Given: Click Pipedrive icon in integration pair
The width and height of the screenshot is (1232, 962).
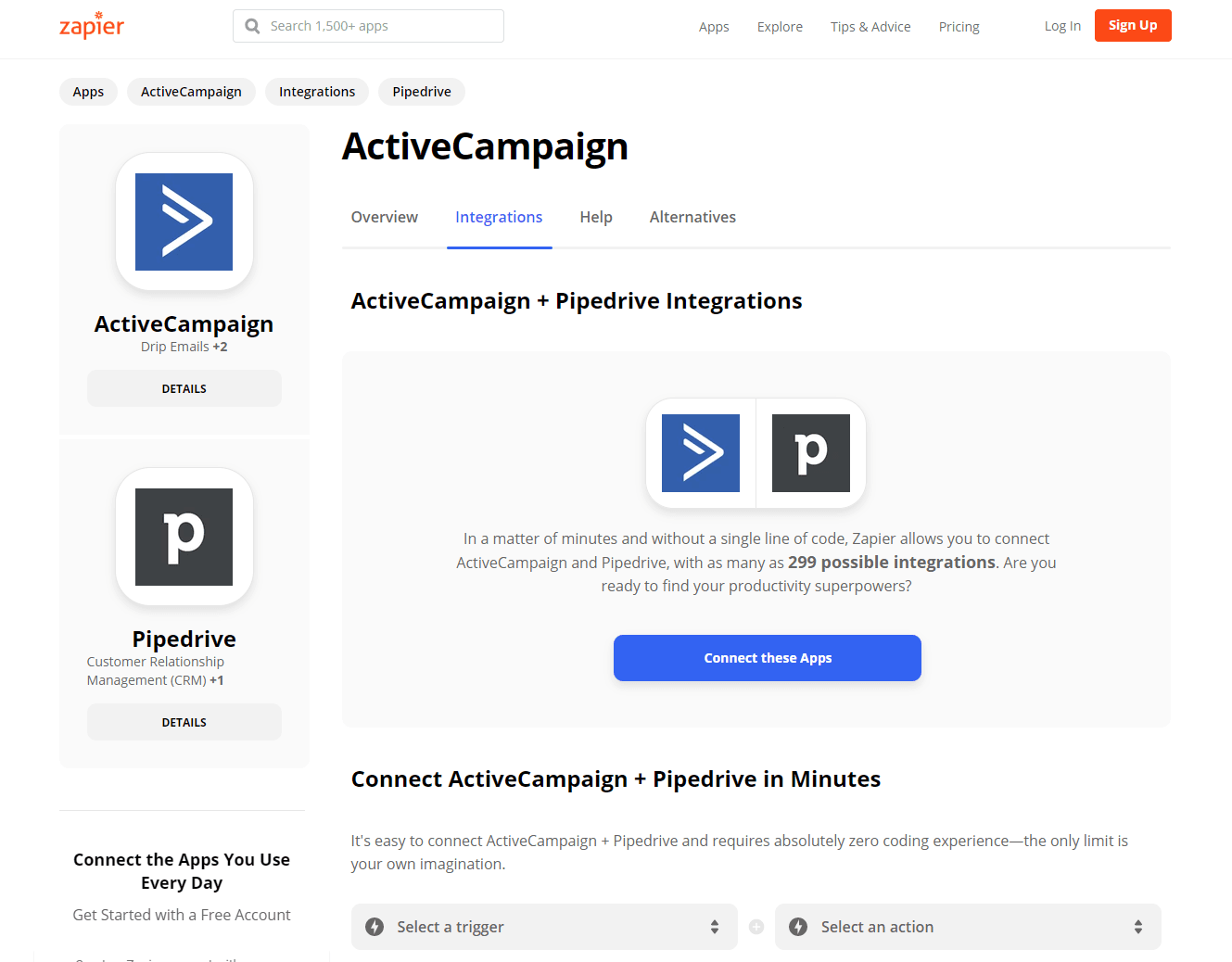Looking at the screenshot, I should pyautogui.click(x=811, y=453).
